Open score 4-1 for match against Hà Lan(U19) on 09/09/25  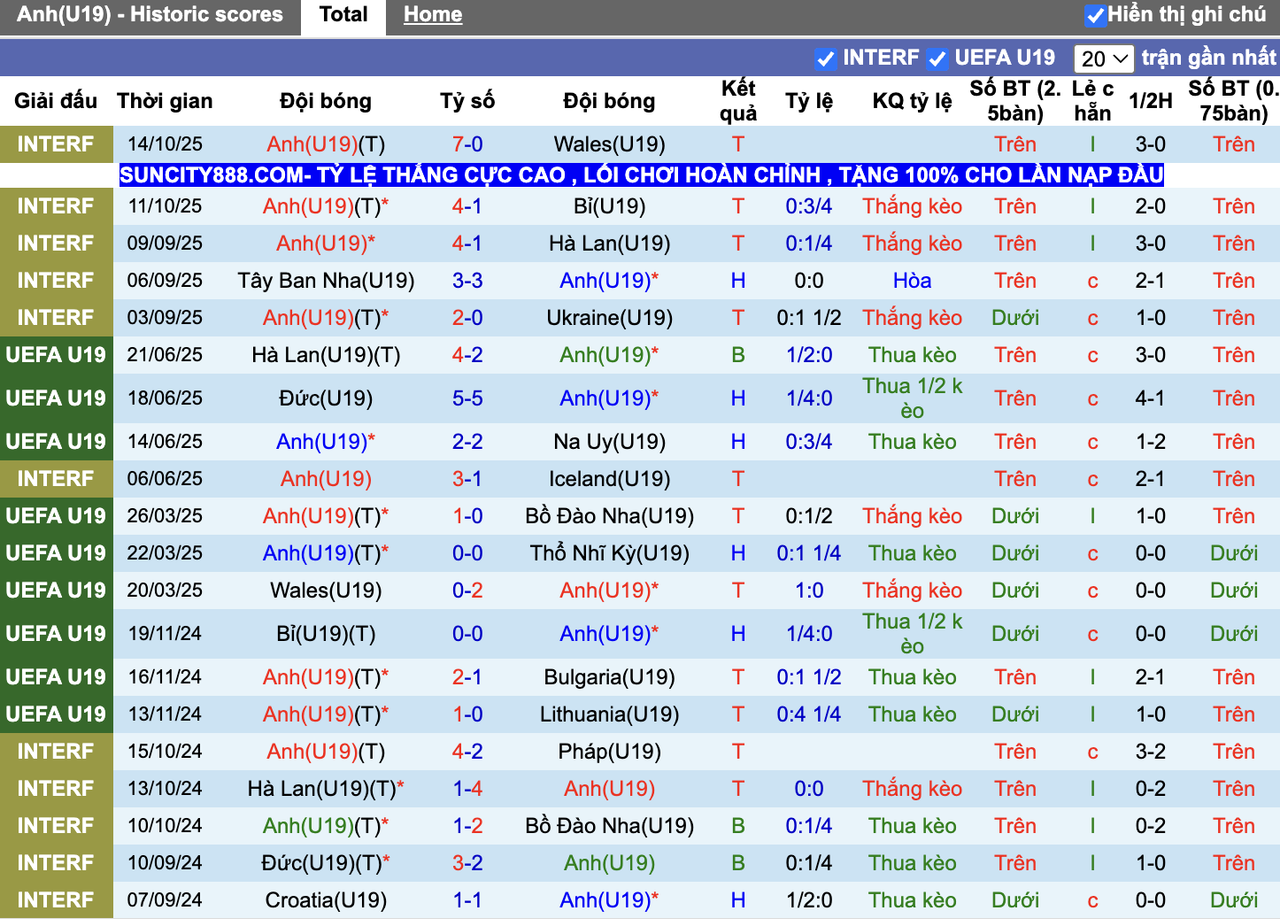click(x=467, y=244)
